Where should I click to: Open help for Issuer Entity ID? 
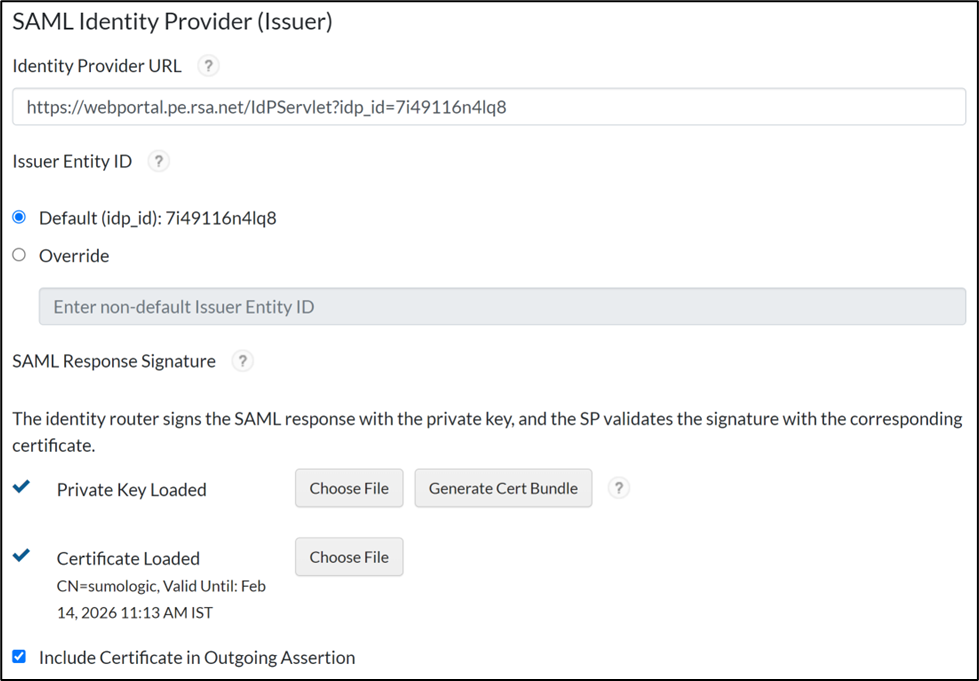click(157, 161)
